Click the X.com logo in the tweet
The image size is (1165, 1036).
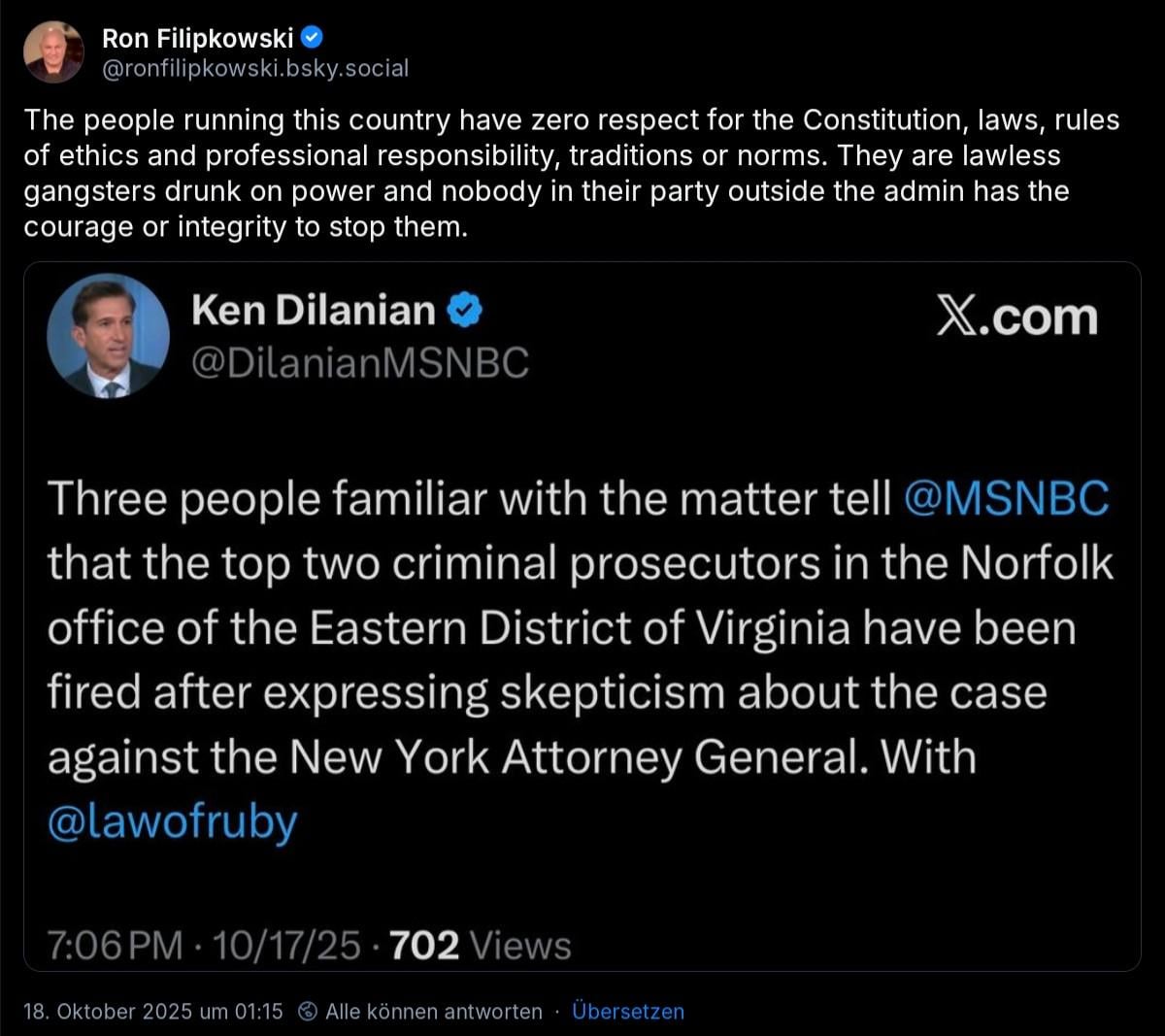coord(1016,317)
